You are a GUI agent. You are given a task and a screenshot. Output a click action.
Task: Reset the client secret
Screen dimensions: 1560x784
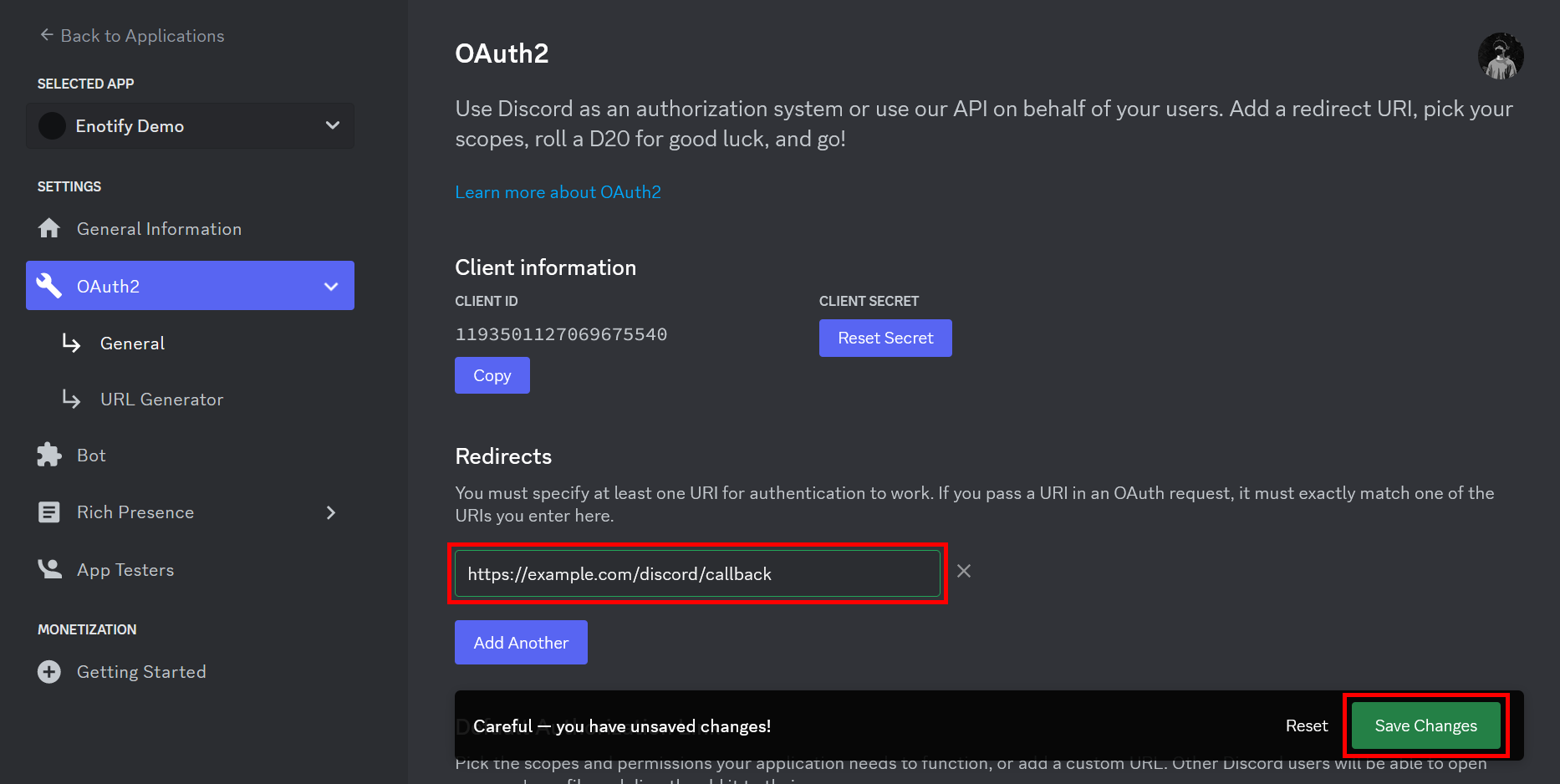click(x=885, y=338)
